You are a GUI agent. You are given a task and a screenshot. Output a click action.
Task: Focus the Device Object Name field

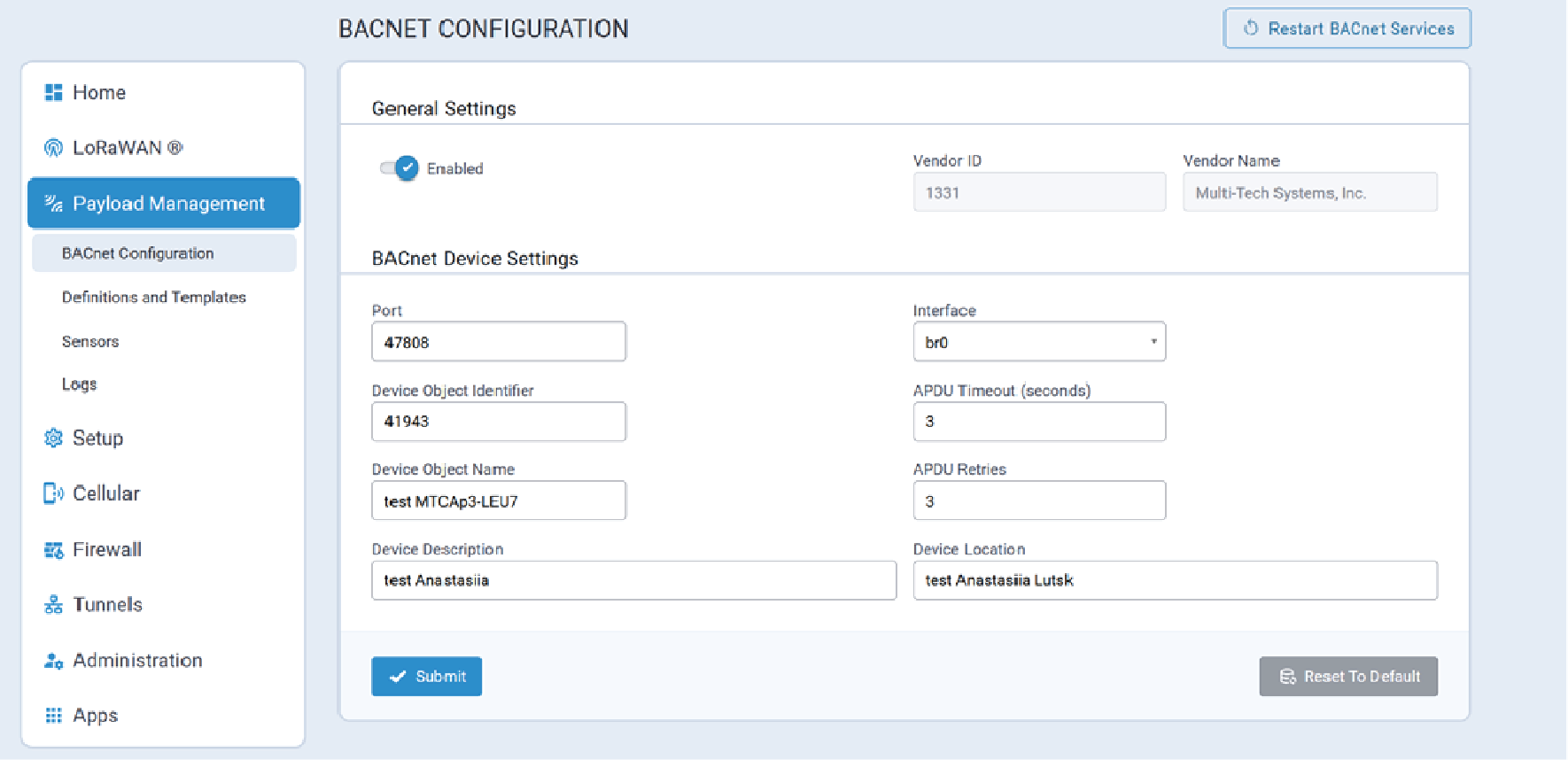498,501
